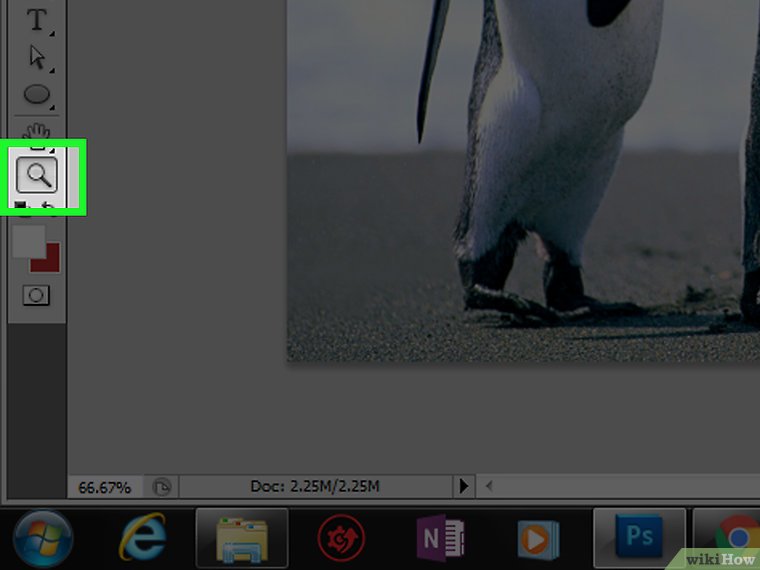Open the Windows Start menu
The width and height of the screenshot is (760, 570).
click(x=42, y=538)
